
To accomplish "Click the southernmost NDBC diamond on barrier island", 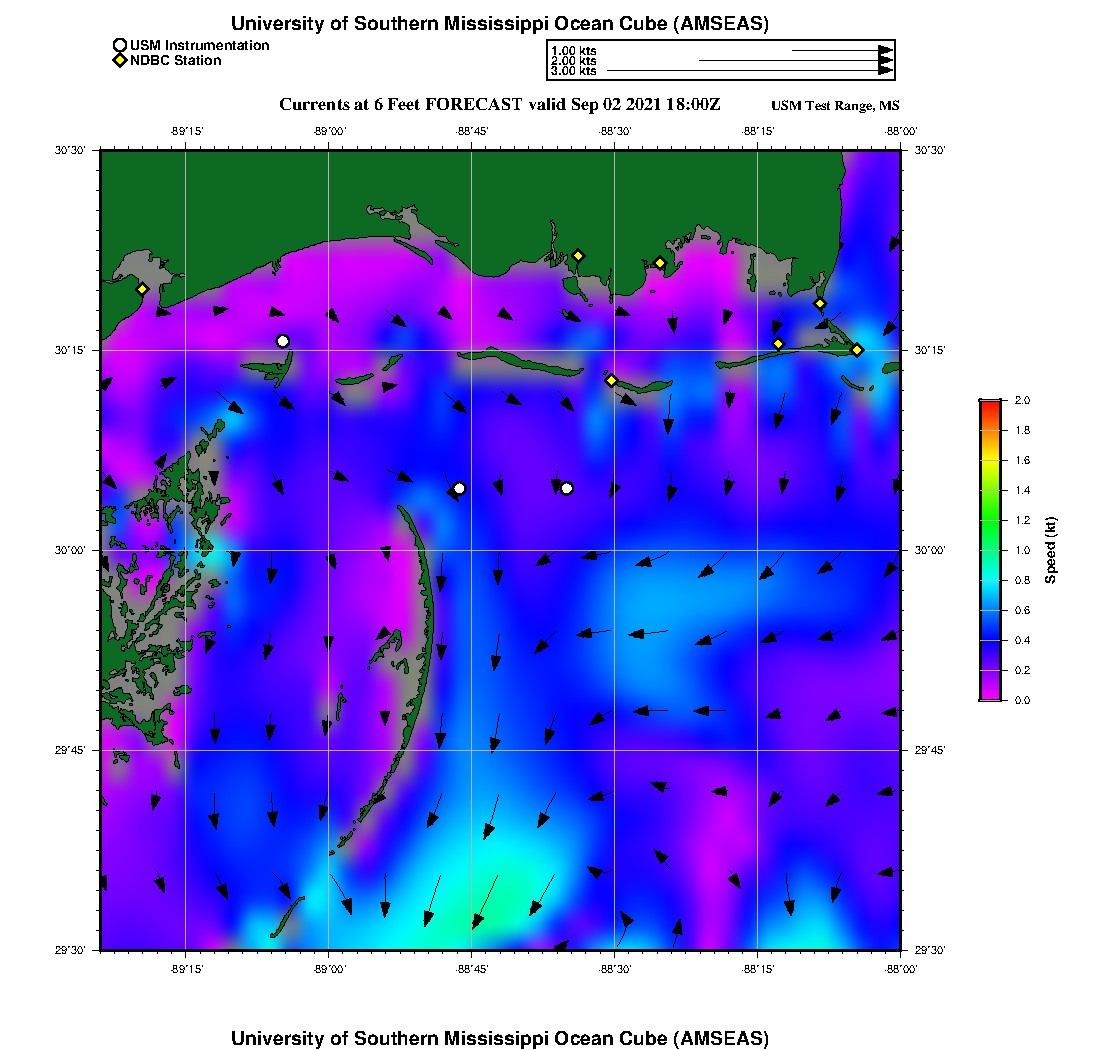I will (x=611, y=380).
